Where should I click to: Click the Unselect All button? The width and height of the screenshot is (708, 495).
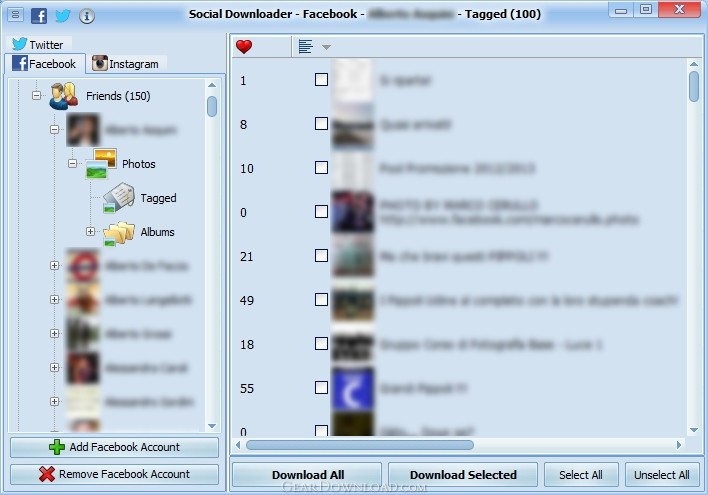(x=662, y=475)
